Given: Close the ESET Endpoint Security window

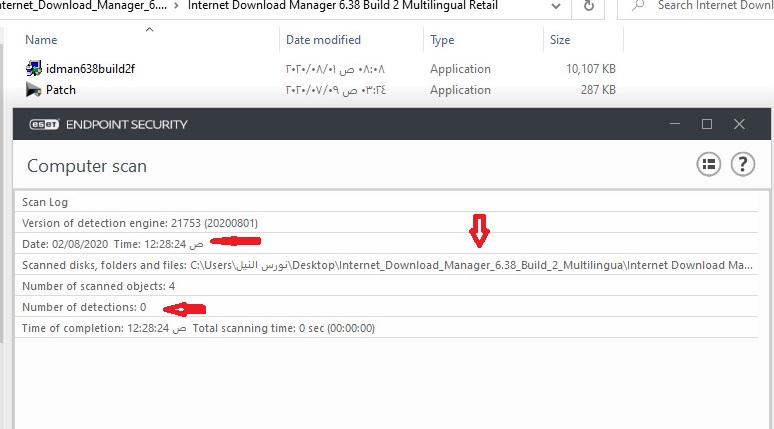Looking at the screenshot, I should click(x=739, y=125).
